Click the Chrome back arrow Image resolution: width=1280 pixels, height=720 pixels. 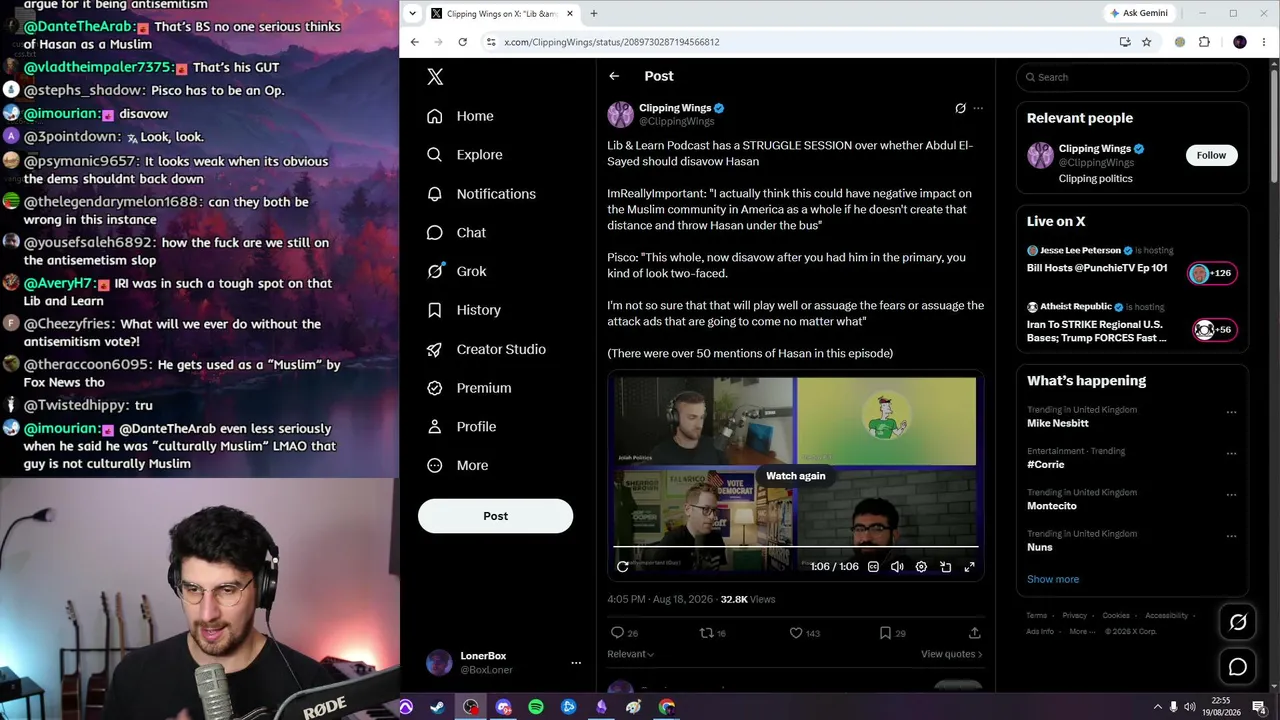click(414, 42)
